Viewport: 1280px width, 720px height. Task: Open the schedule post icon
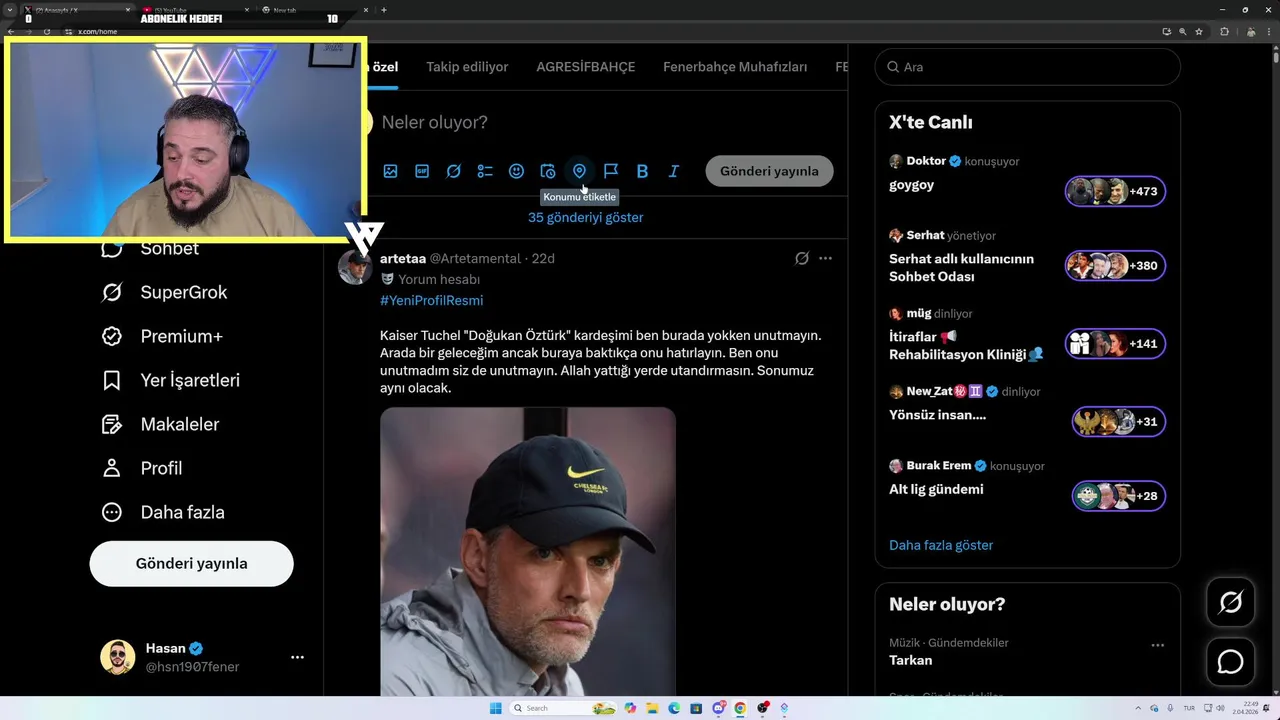coord(548,171)
